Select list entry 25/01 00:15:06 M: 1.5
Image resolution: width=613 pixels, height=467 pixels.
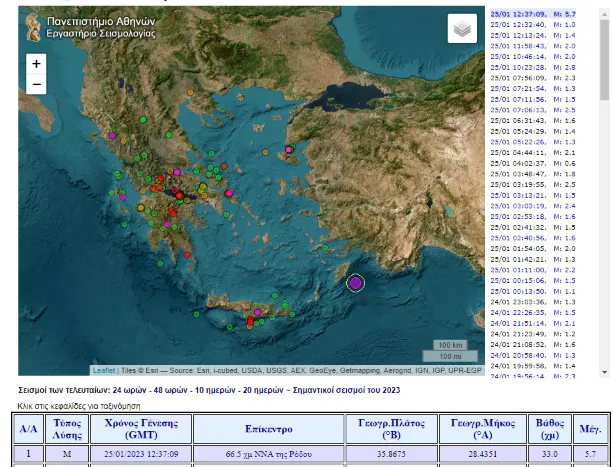pos(533,281)
